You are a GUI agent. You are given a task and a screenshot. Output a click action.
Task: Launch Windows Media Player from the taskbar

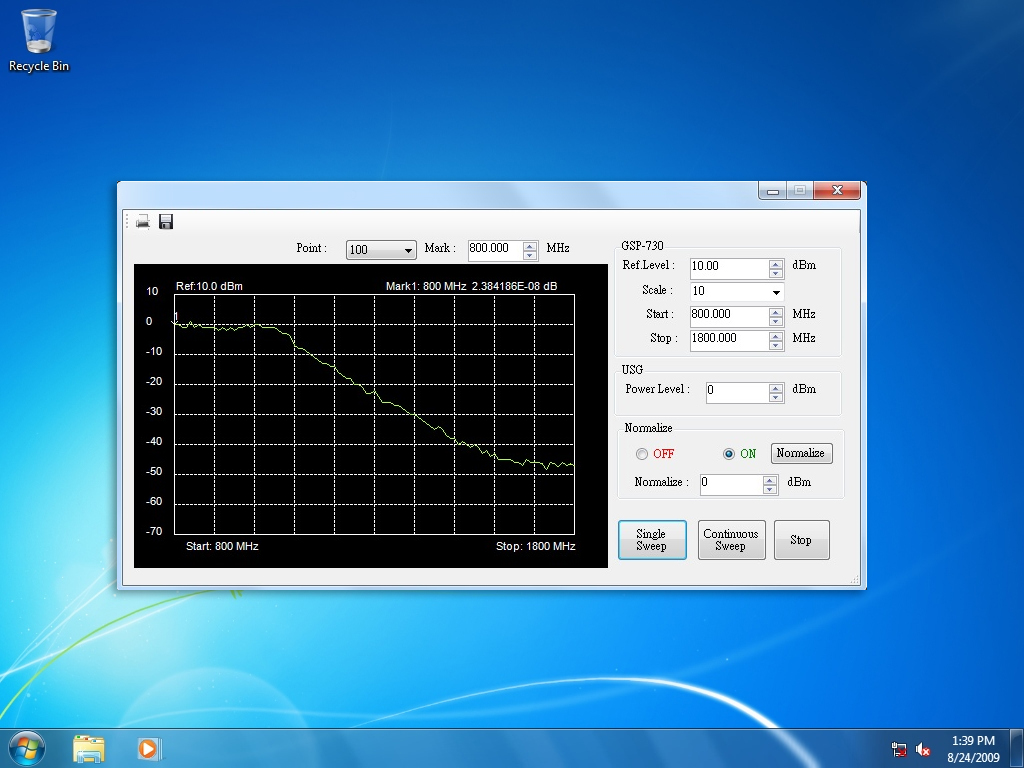(x=149, y=747)
